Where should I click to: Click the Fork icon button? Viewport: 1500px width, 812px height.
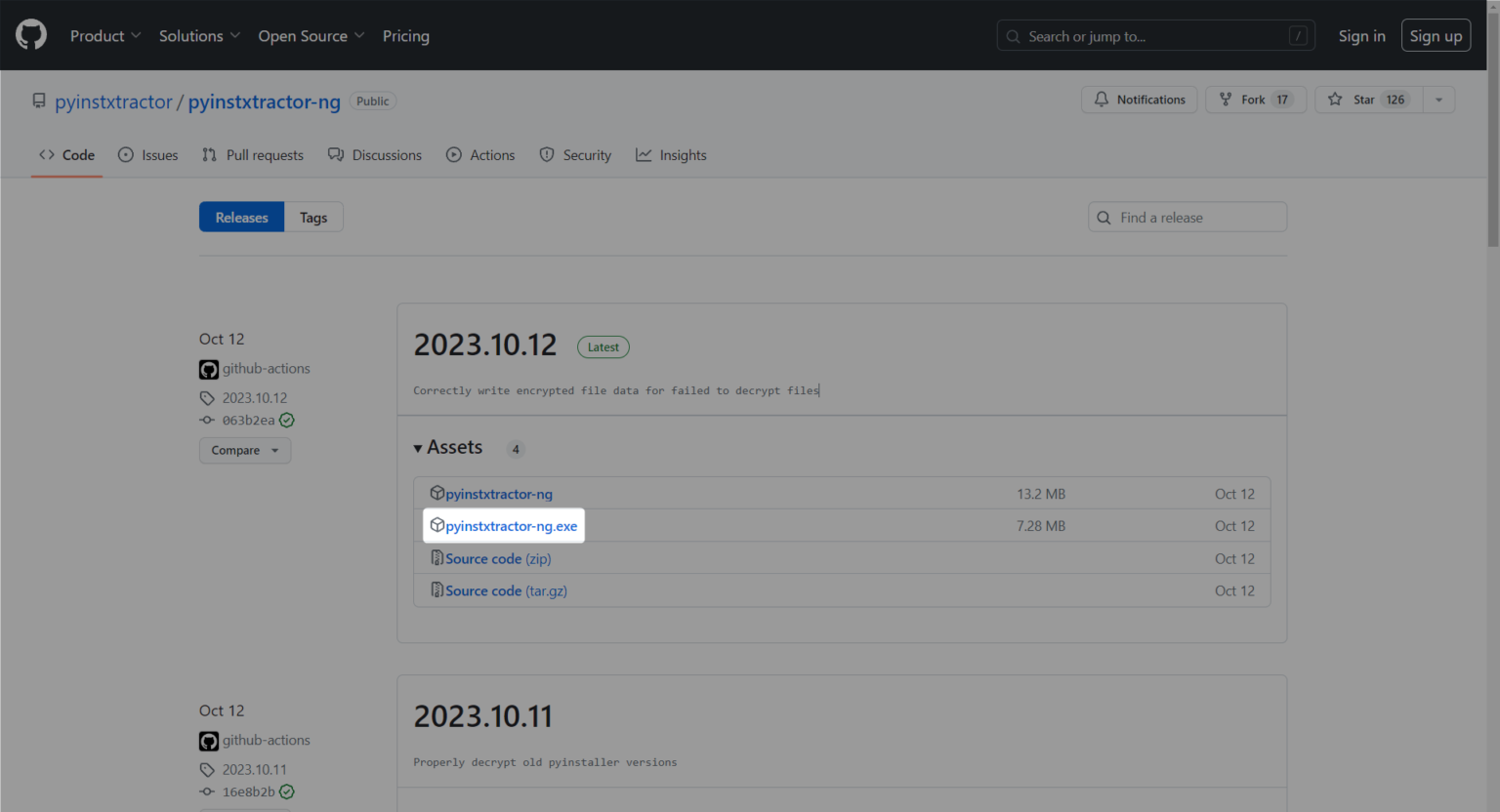pyautogui.click(x=1226, y=100)
